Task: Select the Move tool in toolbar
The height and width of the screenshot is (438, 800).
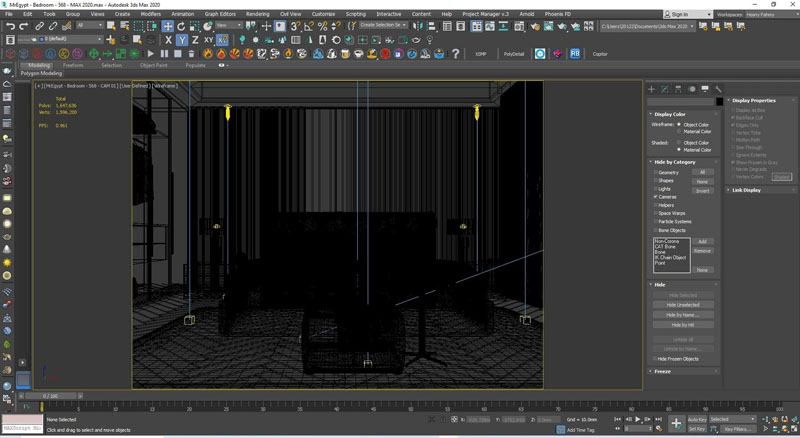Action: [168, 26]
